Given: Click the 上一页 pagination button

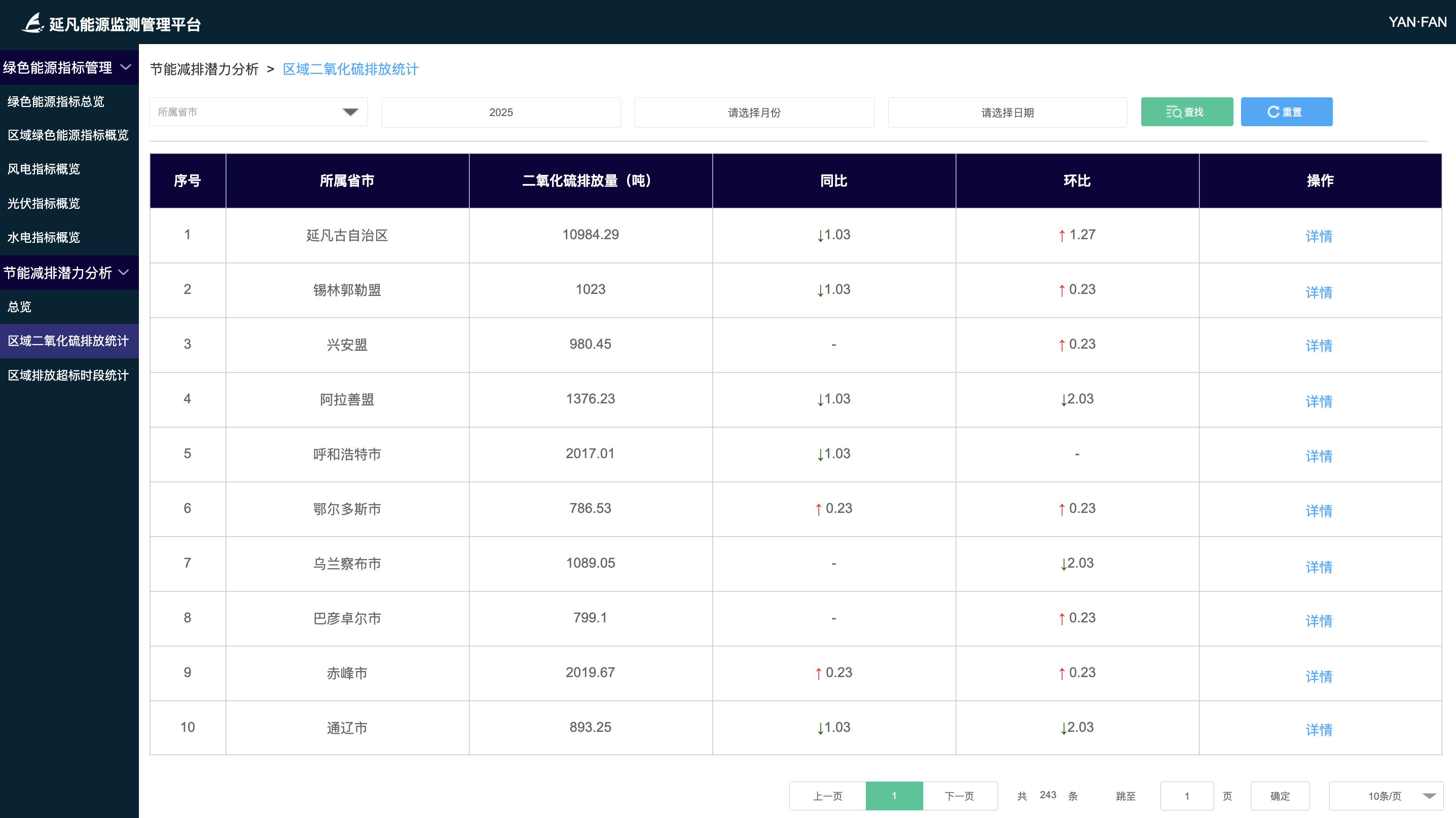Looking at the screenshot, I should tap(827, 796).
